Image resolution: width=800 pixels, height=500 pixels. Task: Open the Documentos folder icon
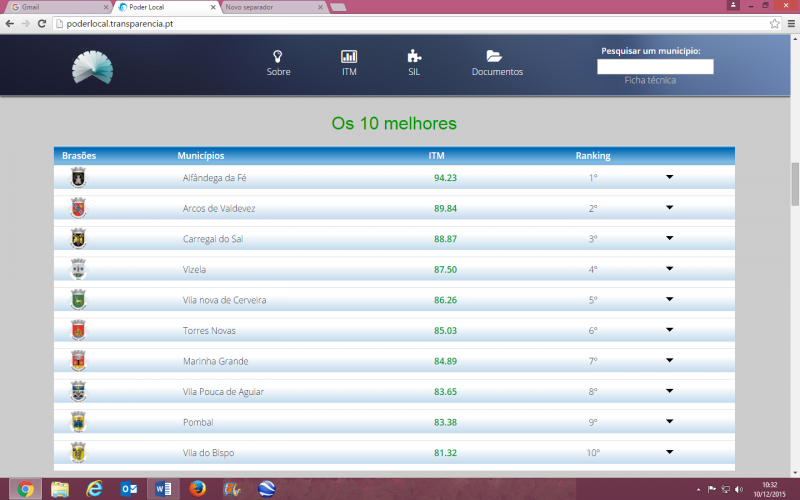click(494, 57)
